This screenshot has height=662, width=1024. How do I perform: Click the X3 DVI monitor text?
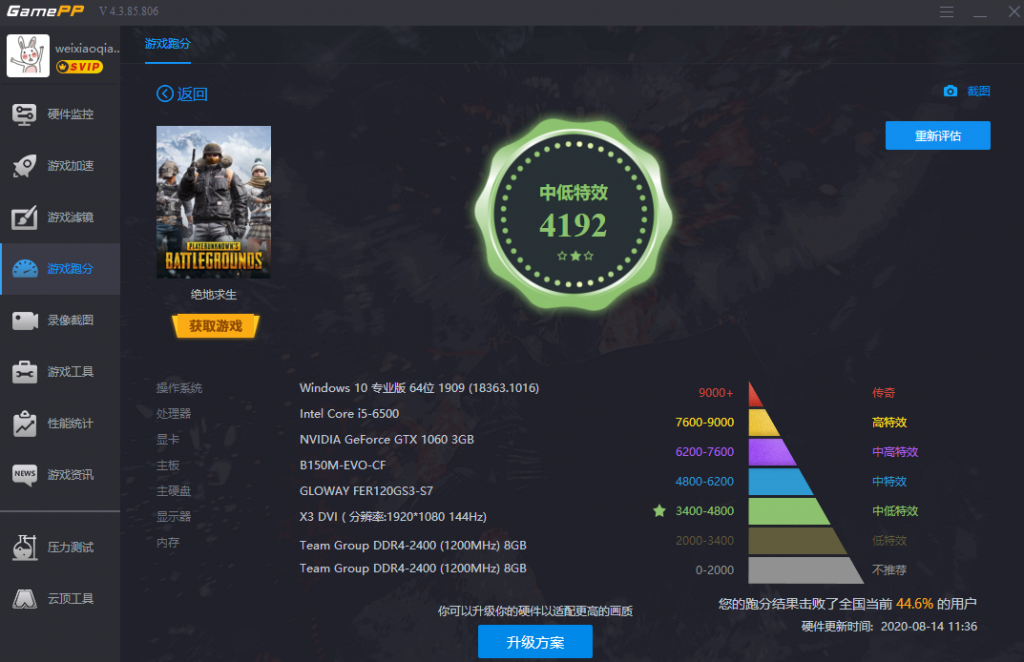[393, 516]
